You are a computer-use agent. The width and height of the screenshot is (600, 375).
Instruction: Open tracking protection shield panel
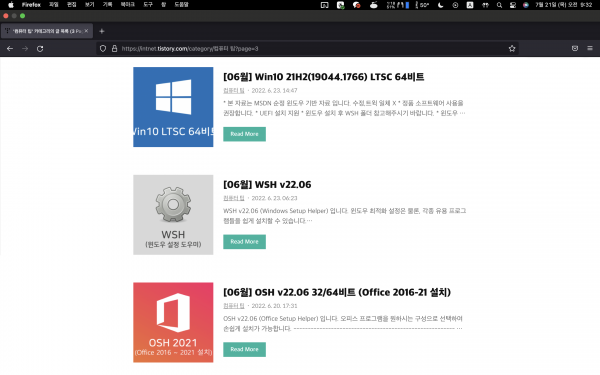[x=103, y=49]
